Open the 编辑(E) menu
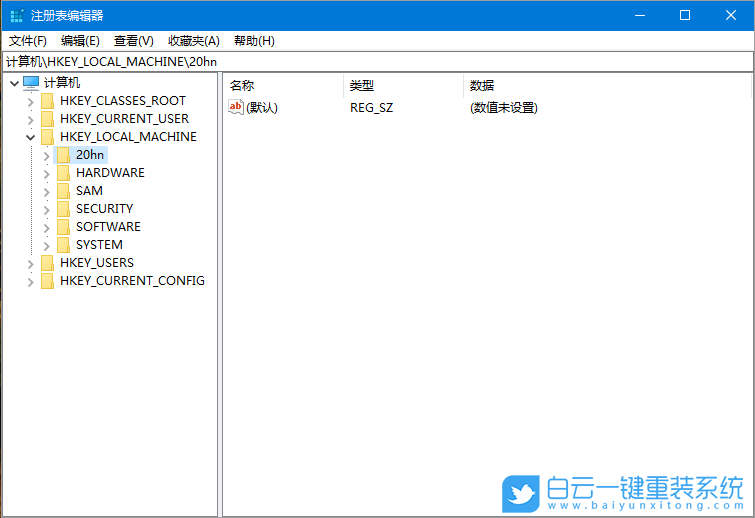The height and width of the screenshot is (518, 755). pyautogui.click(x=80, y=41)
